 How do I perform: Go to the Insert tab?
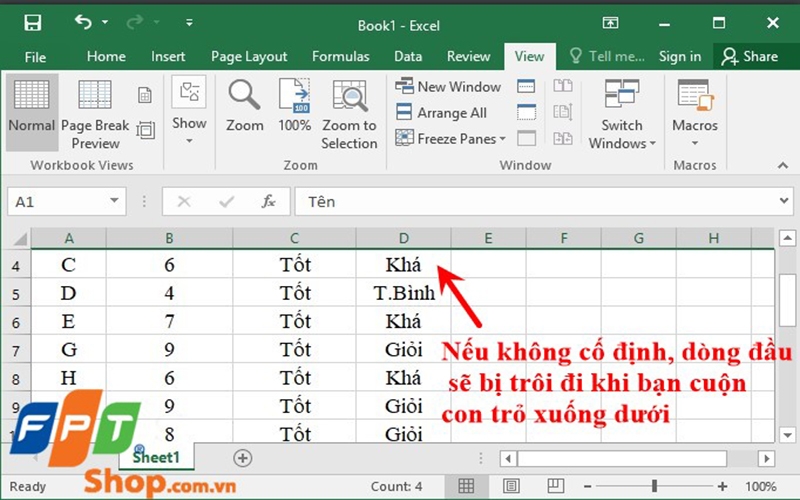[168, 56]
